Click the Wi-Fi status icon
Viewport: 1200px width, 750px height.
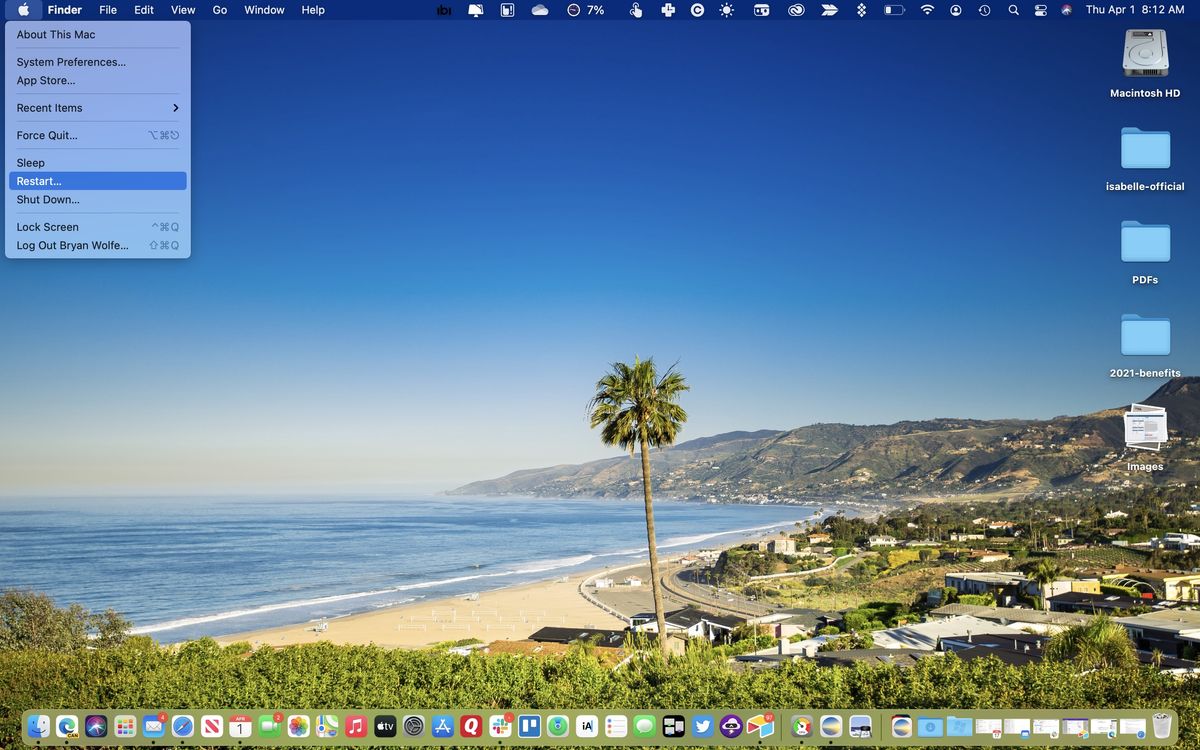[927, 10]
